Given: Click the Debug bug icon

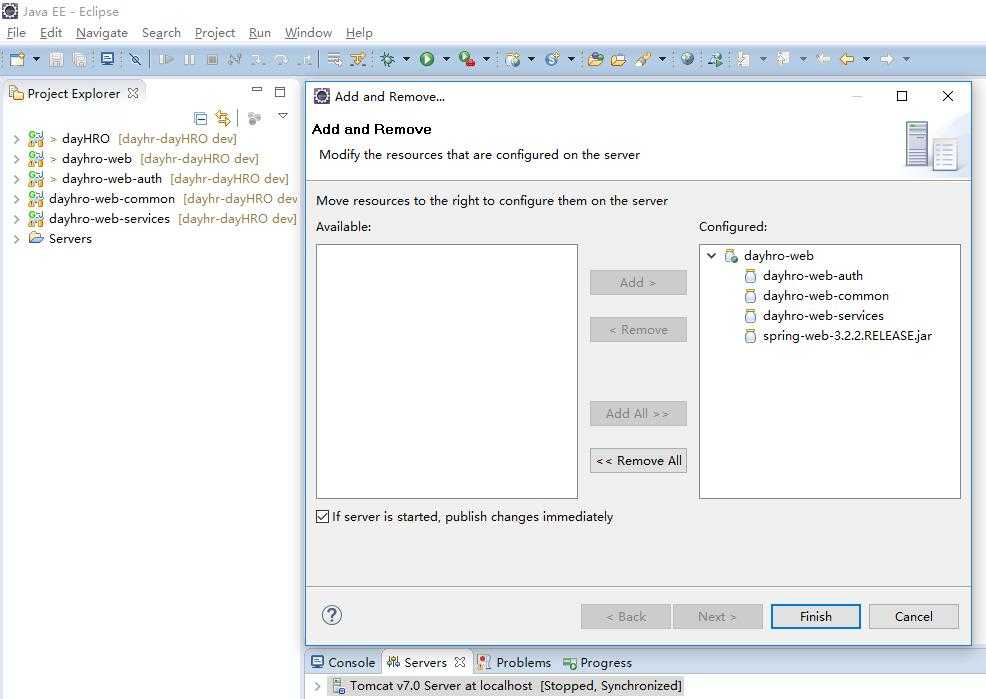Looking at the screenshot, I should tap(387, 59).
